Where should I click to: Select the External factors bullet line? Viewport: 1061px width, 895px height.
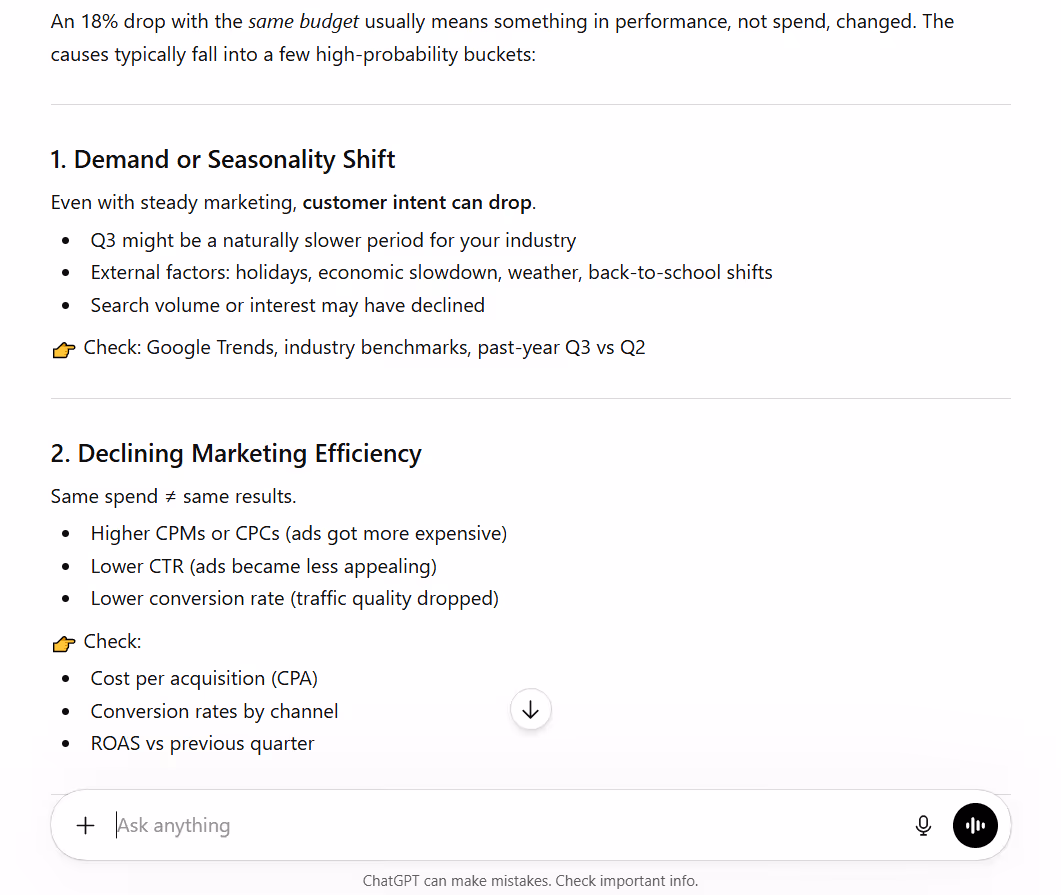click(x=432, y=272)
